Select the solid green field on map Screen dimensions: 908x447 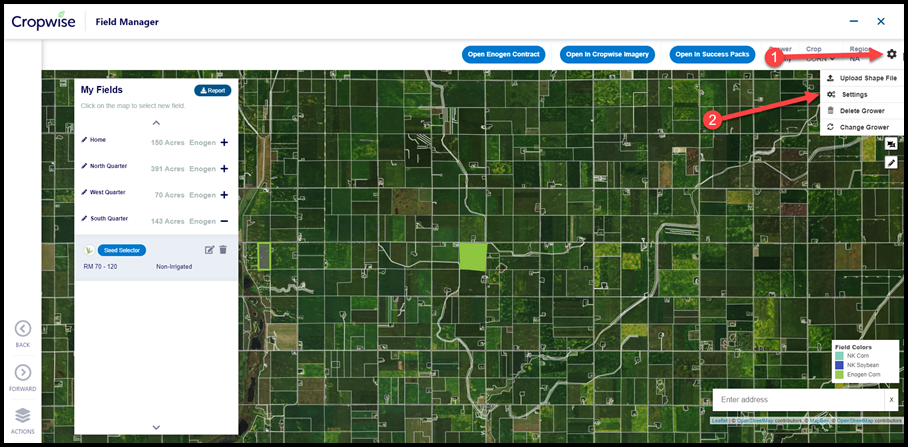click(473, 257)
